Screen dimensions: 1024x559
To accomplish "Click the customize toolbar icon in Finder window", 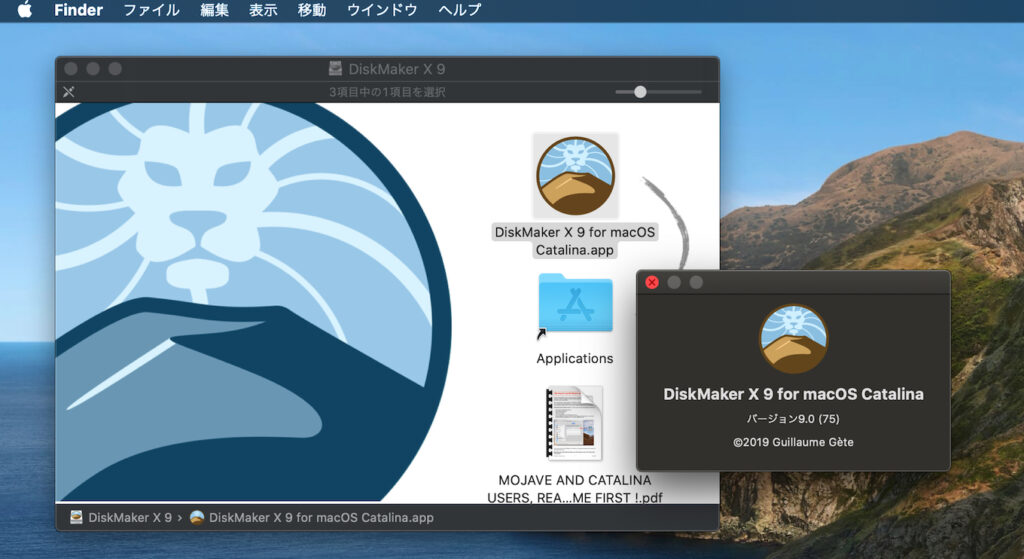I will tap(69, 92).
